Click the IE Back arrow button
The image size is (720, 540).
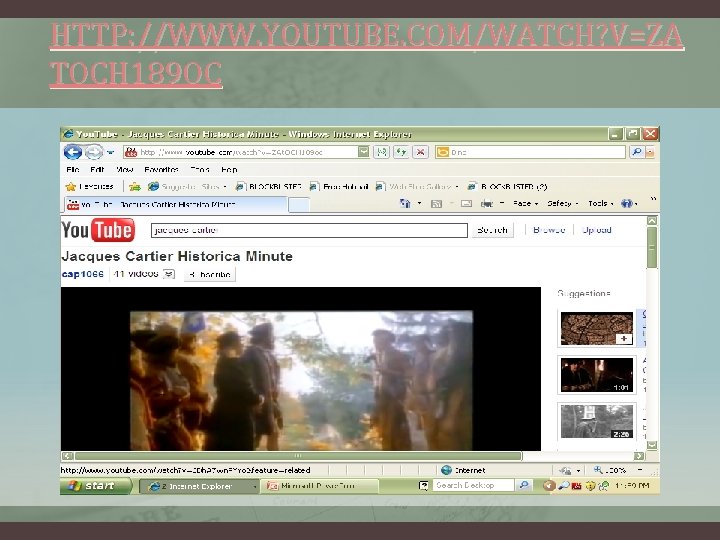point(73,152)
